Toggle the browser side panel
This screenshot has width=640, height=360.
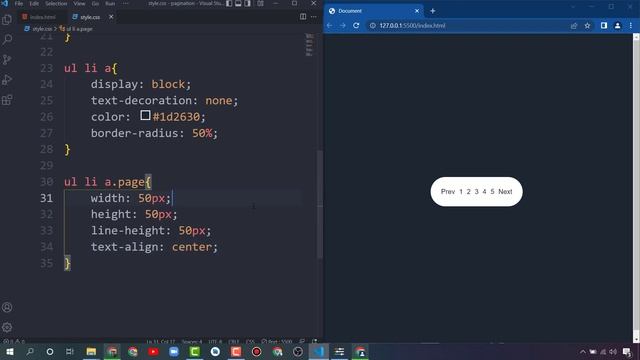[604, 25]
